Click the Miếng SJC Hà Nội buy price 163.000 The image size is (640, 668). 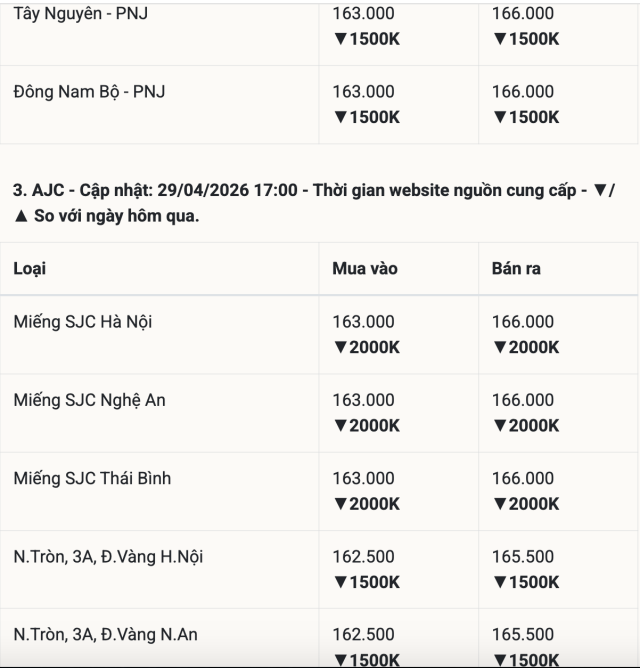(363, 322)
